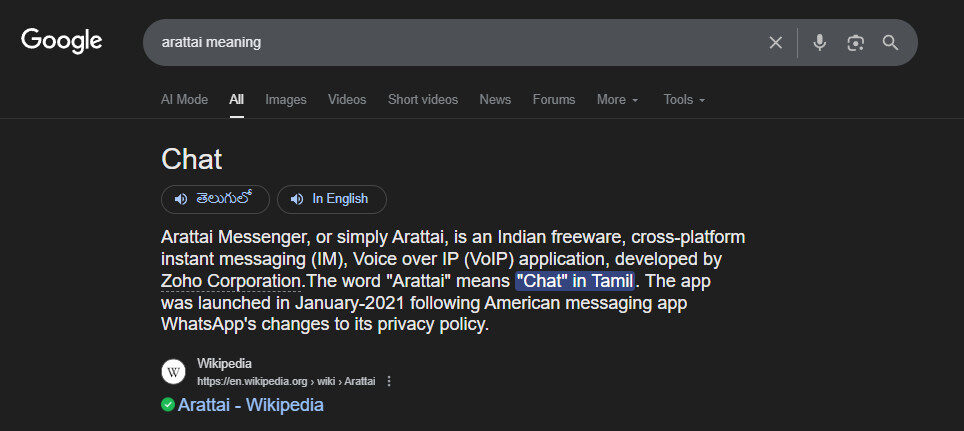Open the Videos results tab

click(x=347, y=100)
